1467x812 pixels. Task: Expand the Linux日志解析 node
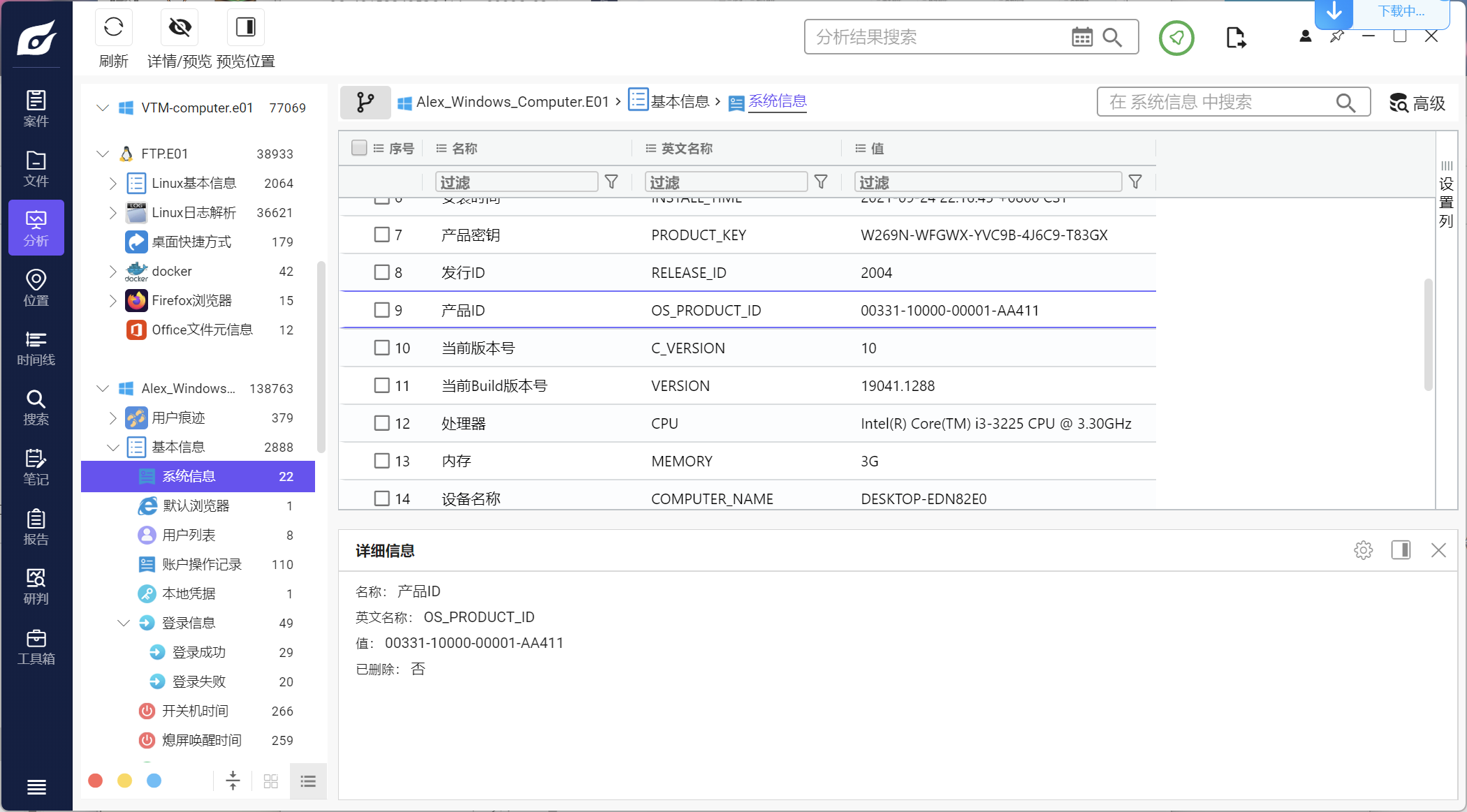[112, 212]
